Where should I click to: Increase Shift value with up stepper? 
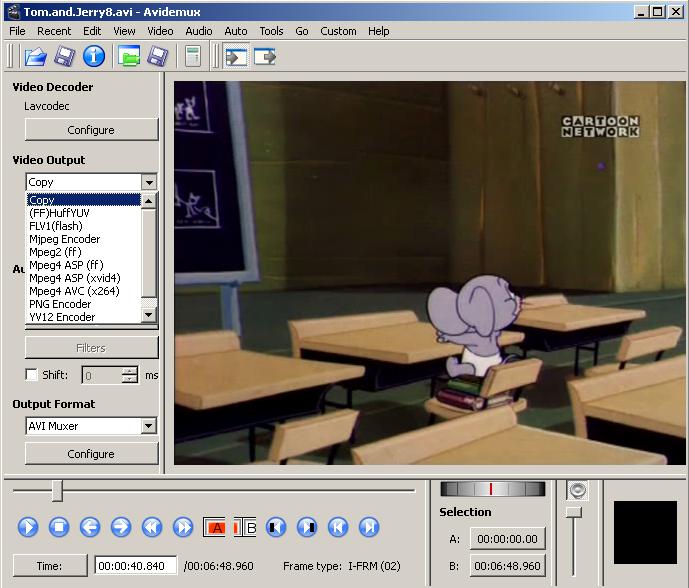click(x=129, y=370)
